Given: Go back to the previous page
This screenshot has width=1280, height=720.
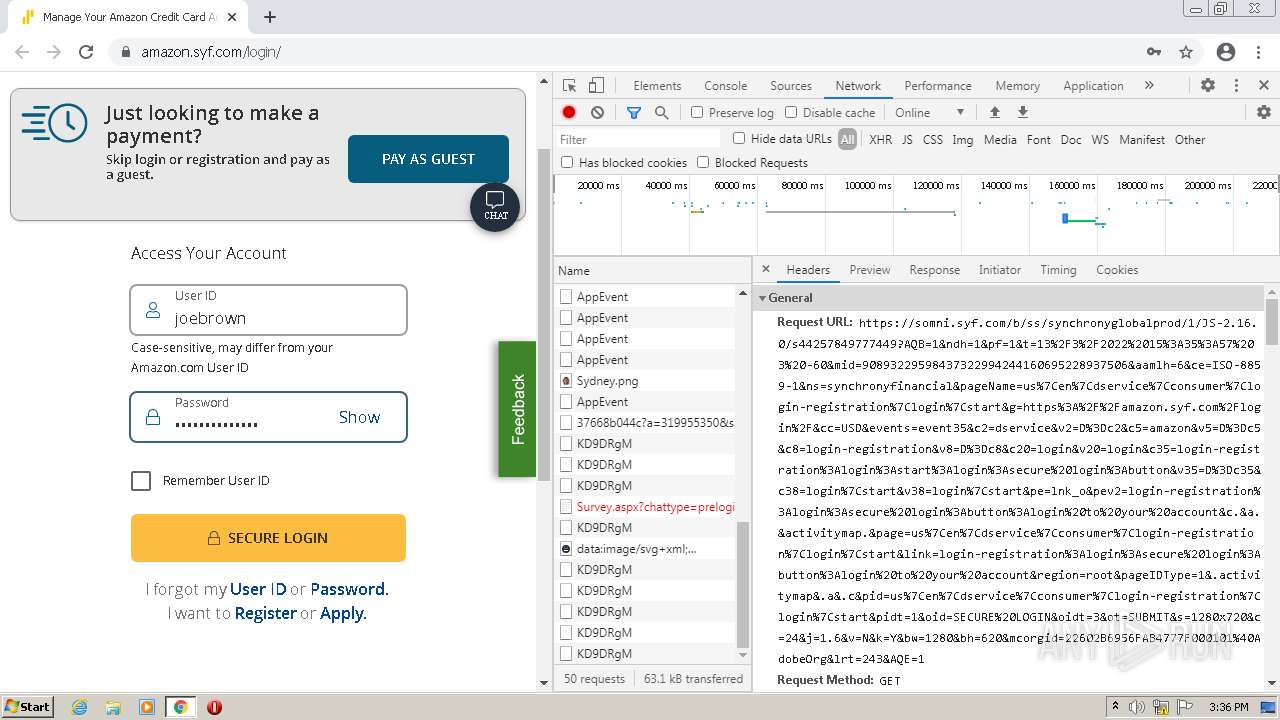Looking at the screenshot, I should pos(22,52).
